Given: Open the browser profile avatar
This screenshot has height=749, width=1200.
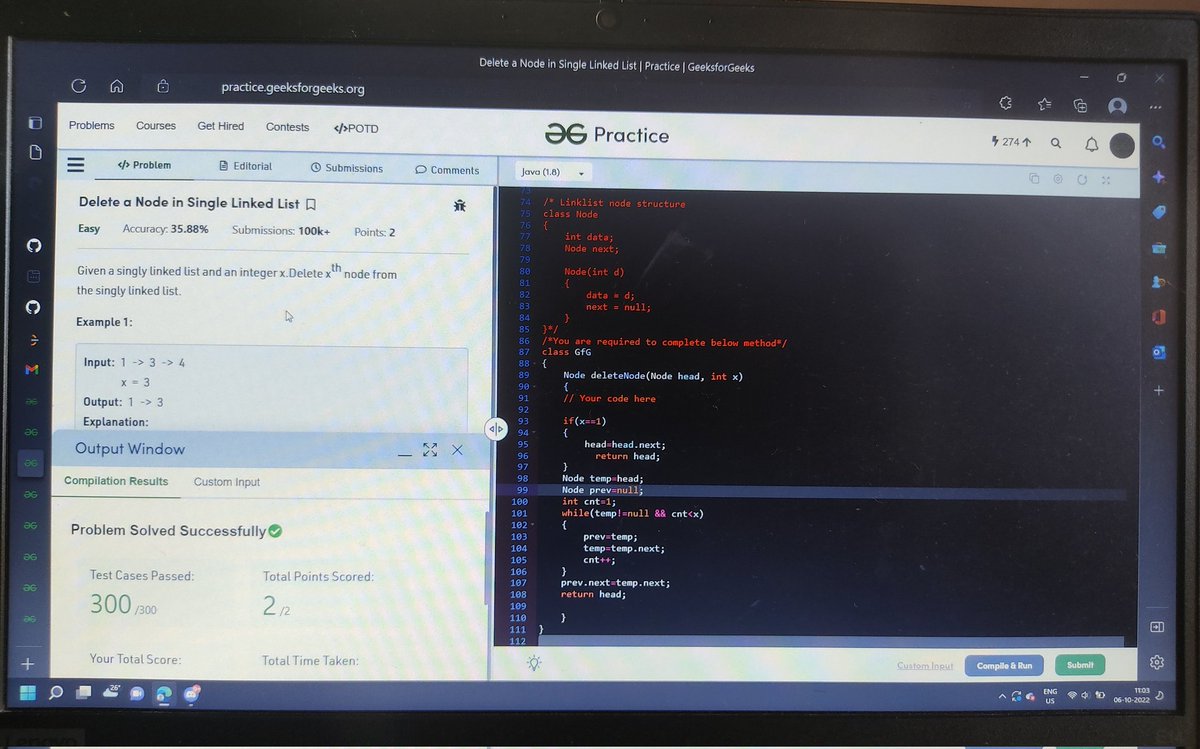Looking at the screenshot, I should [1117, 106].
